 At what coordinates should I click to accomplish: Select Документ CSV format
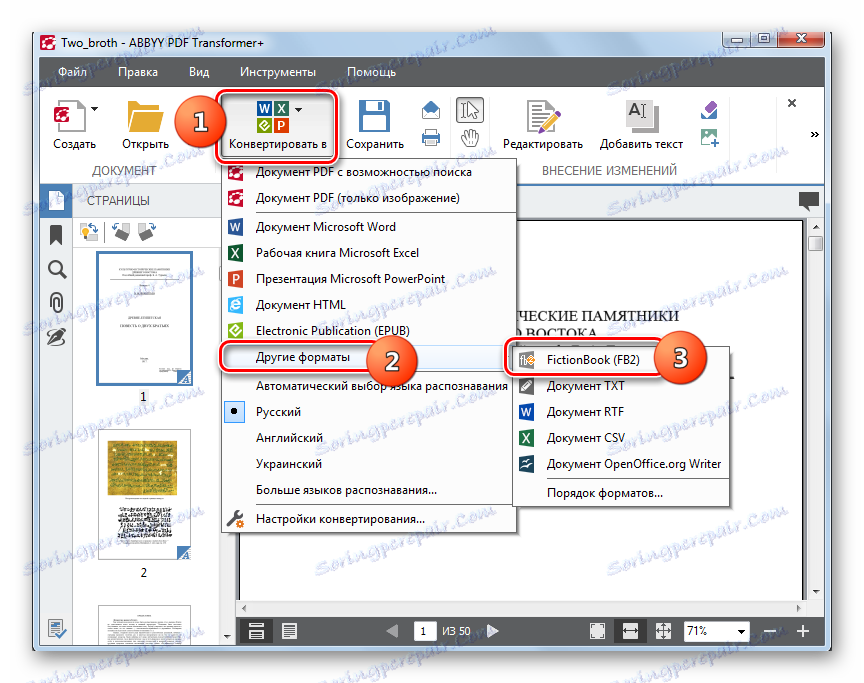620,438
